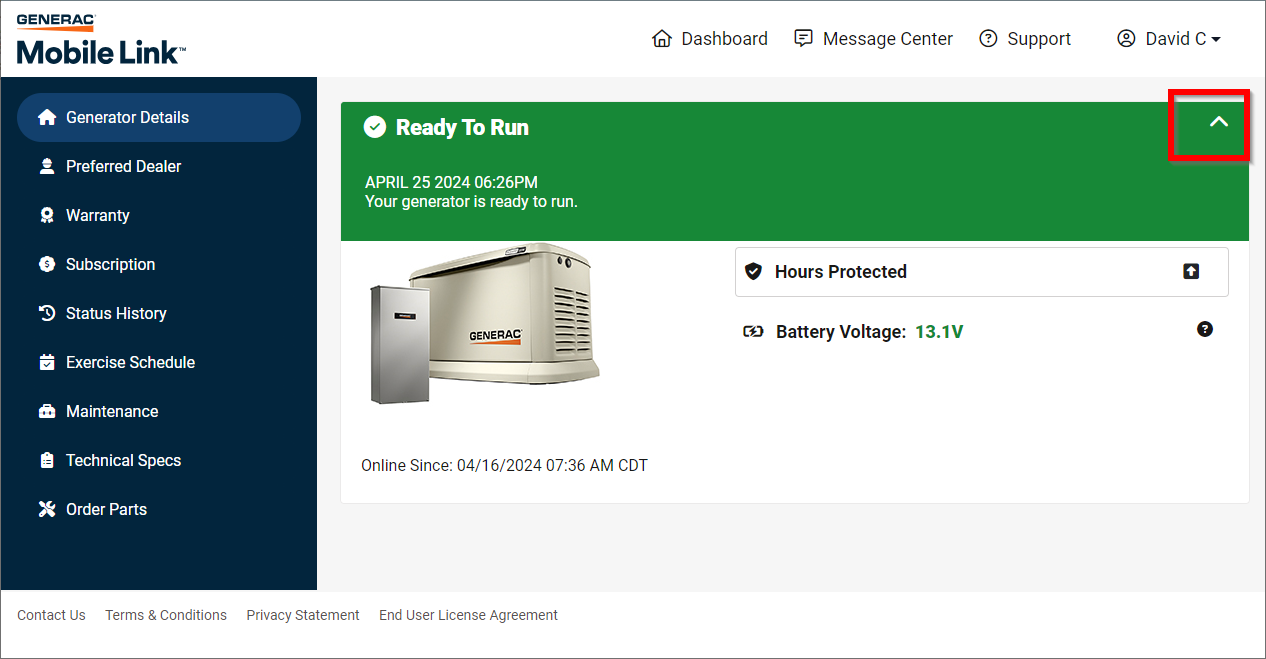Open the Support page
1266x659 pixels.
pos(1039,38)
